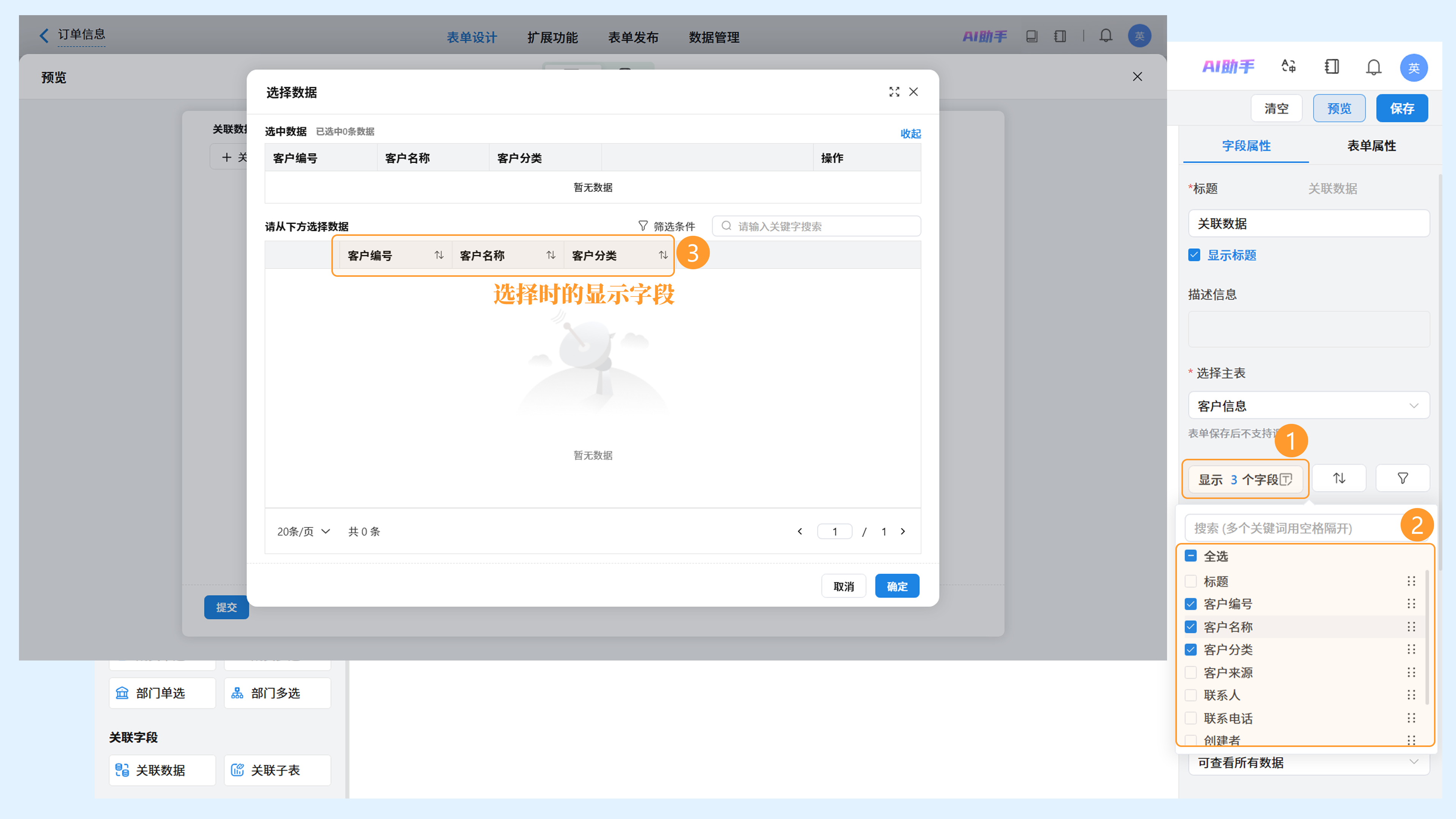Viewport: 1456px width, 819px height.
Task: Click the 描述信息 text area
Action: 1309,328
